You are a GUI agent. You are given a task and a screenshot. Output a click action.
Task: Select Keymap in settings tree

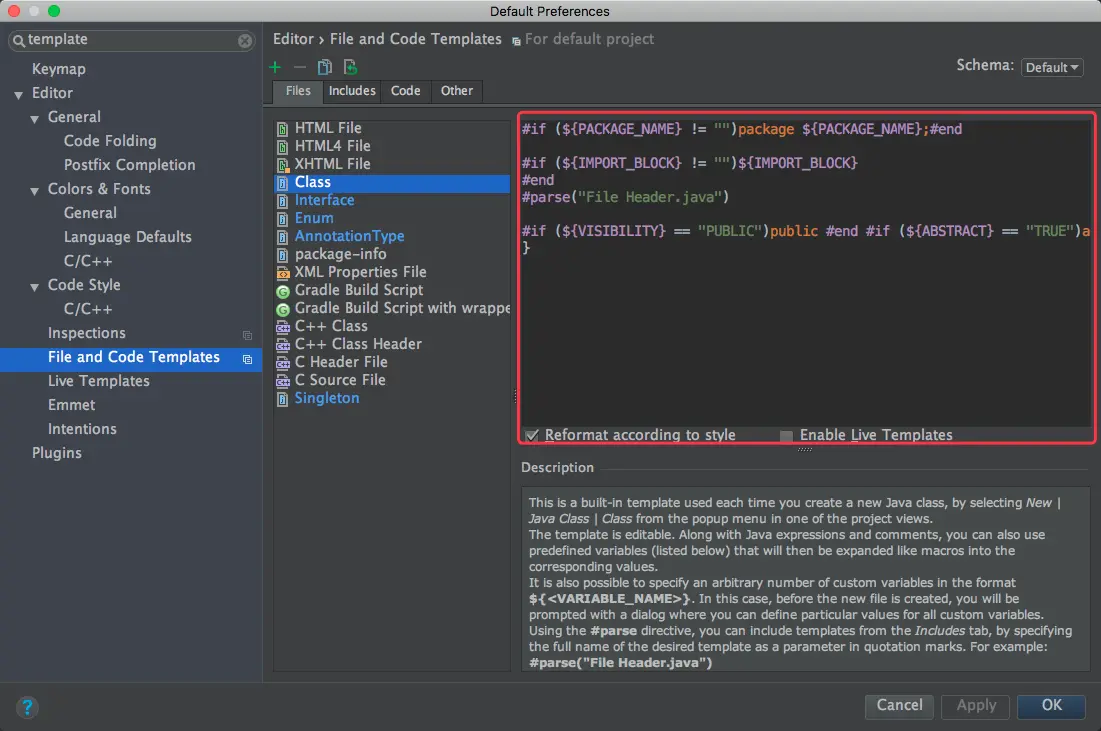[59, 69]
